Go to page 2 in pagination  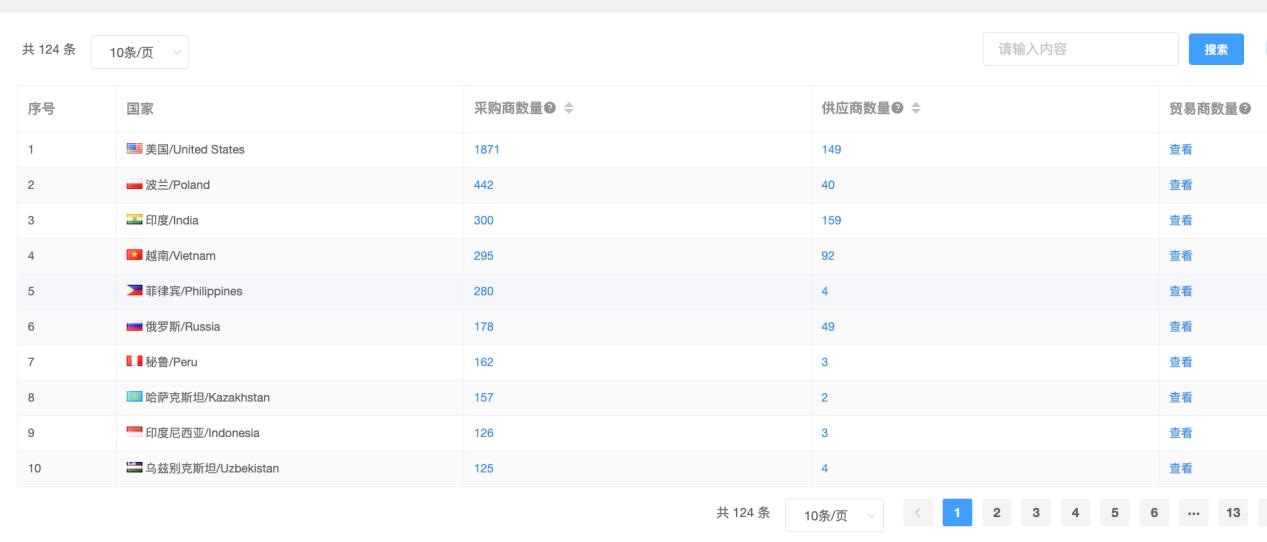click(996, 514)
